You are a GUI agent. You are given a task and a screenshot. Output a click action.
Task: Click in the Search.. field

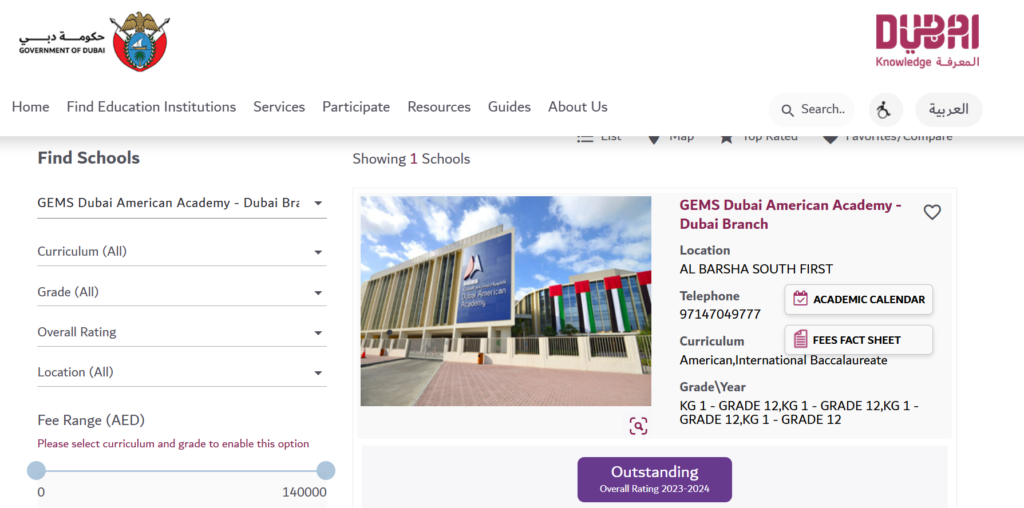point(812,110)
